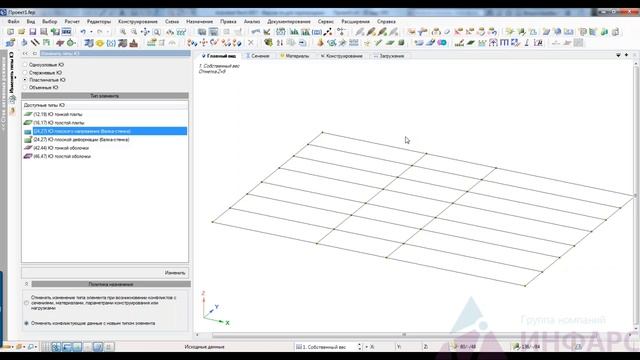The height and width of the screenshot is (360, 640).
Task: Click the double-arrow back icon in panel header
Action: click(x=25, y=53)
